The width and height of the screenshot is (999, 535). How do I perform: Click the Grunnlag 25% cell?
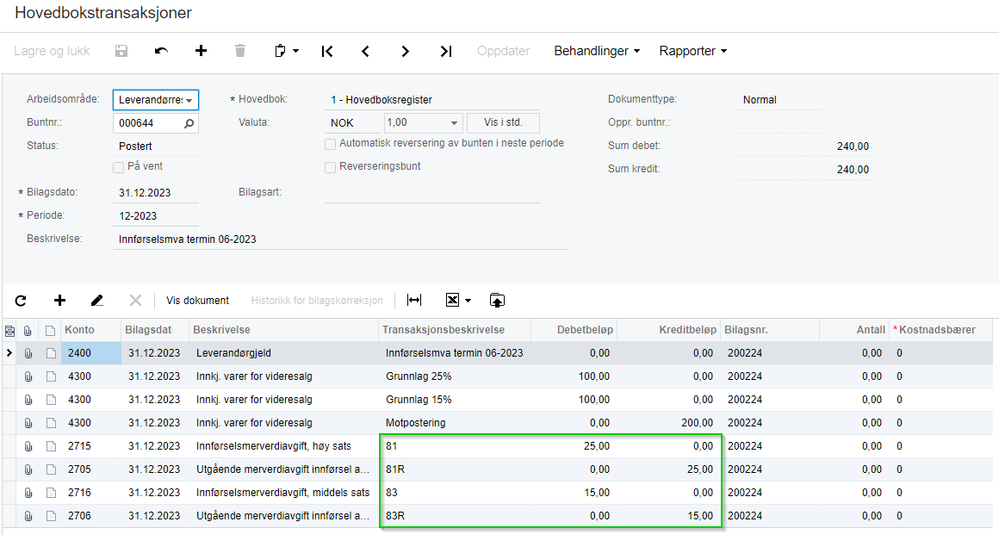coord(455,376)
